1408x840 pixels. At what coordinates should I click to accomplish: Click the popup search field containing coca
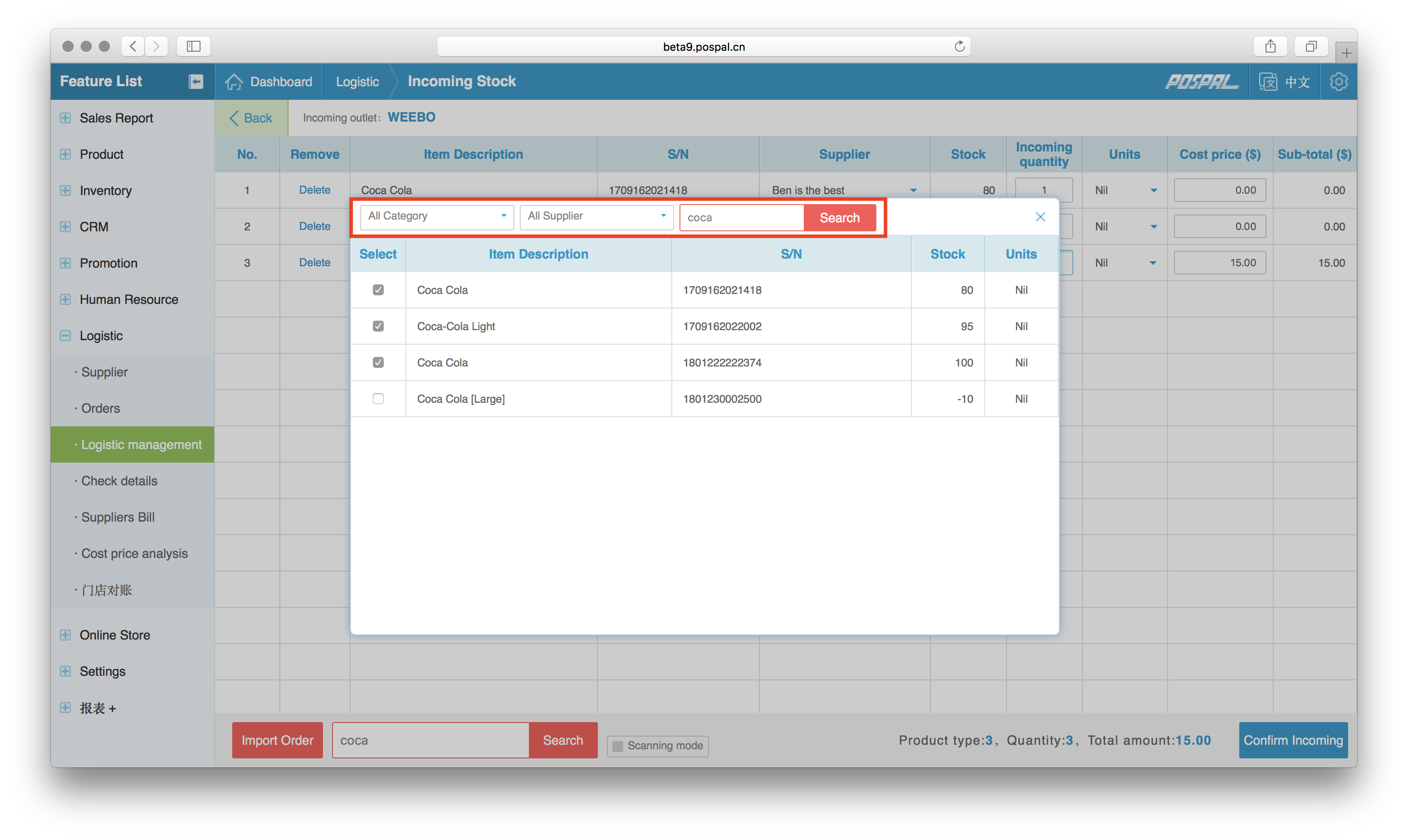click(x=740, y=217)
